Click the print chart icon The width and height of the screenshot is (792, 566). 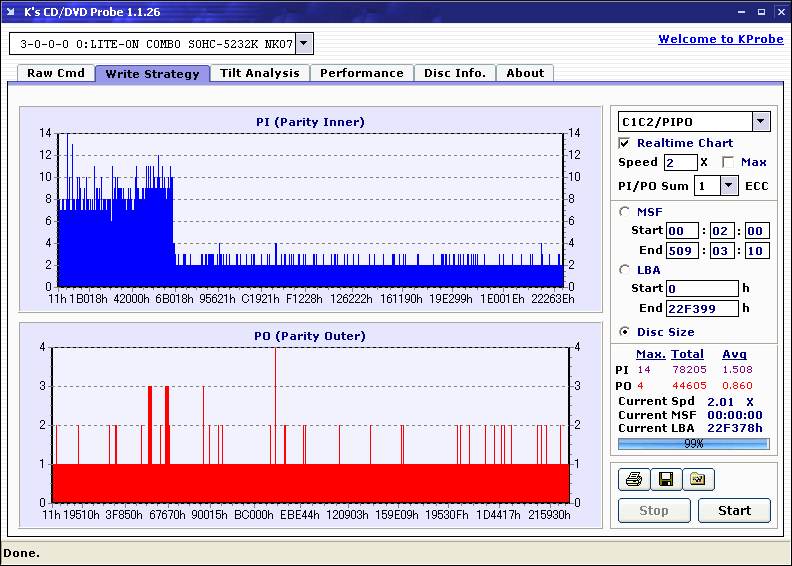633,480
